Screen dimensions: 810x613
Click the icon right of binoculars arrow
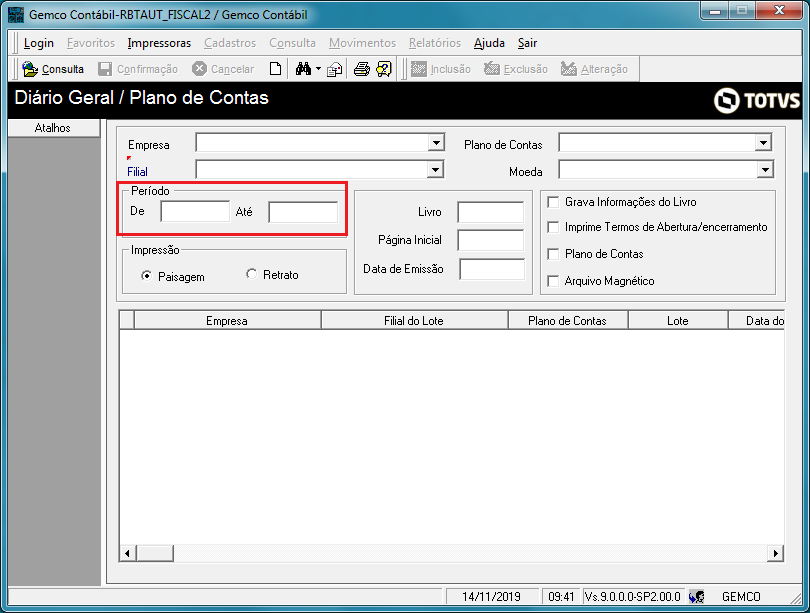[335, 69]
